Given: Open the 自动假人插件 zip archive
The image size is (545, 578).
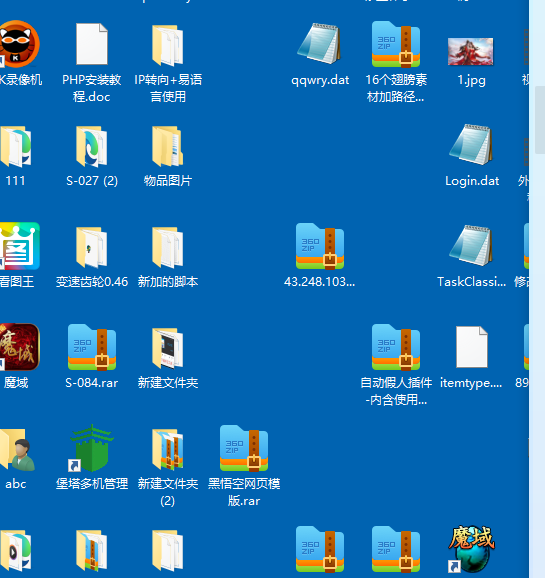Looking at the screenshot, I should [x=396, y=347].
